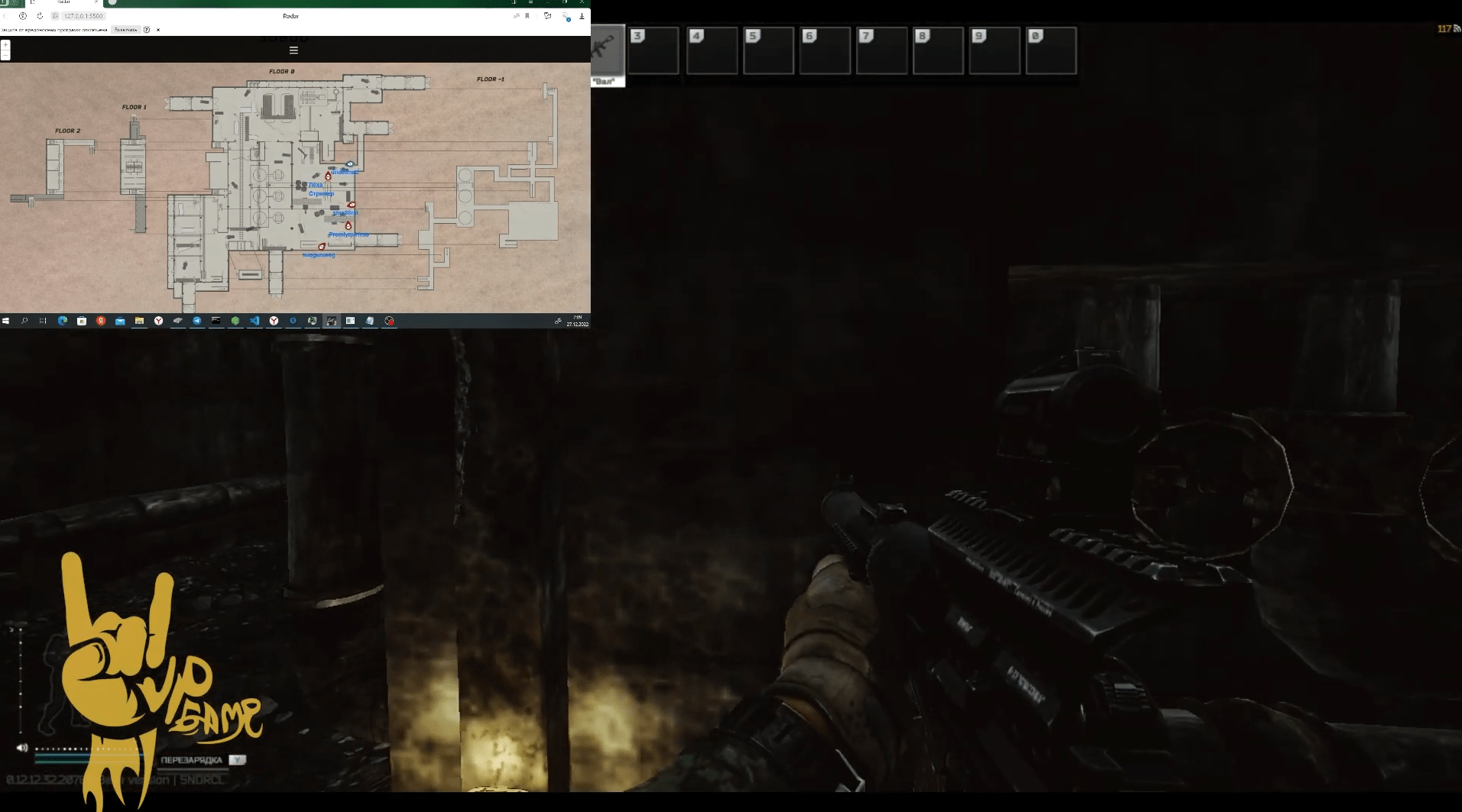Open the help icon in protection notification bar

point(147,30)
